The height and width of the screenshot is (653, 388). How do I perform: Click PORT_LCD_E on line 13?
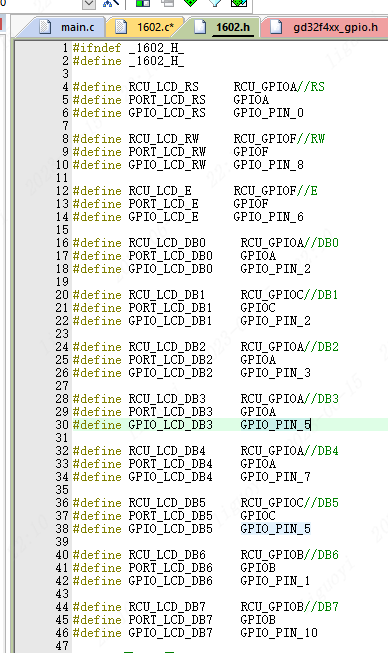pyautogui.click(x=164, y=204)
